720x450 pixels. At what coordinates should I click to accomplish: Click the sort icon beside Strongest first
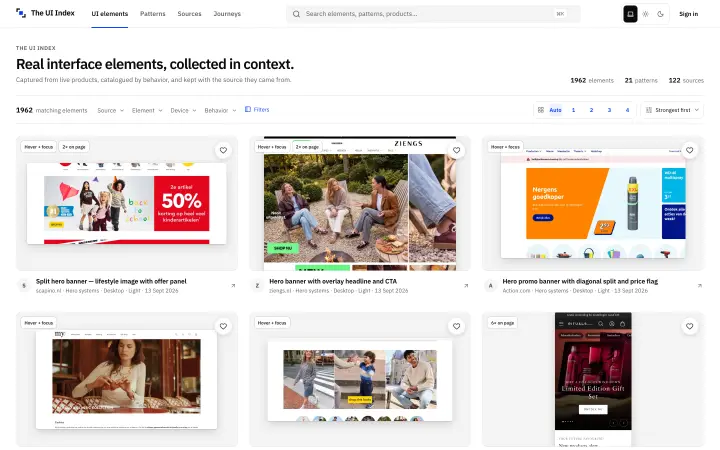click(x=649, y=110)
